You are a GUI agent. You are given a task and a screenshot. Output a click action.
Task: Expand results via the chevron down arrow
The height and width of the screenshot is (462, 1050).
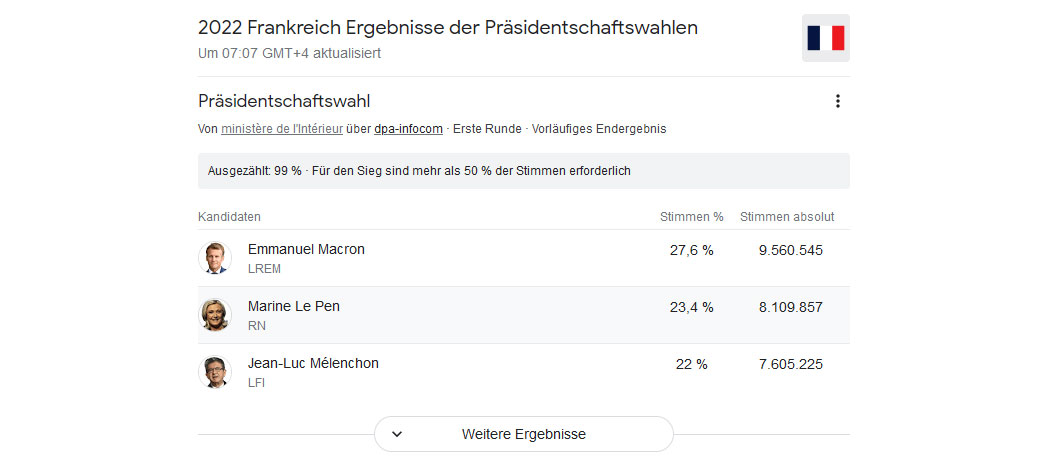pos(397,434)
